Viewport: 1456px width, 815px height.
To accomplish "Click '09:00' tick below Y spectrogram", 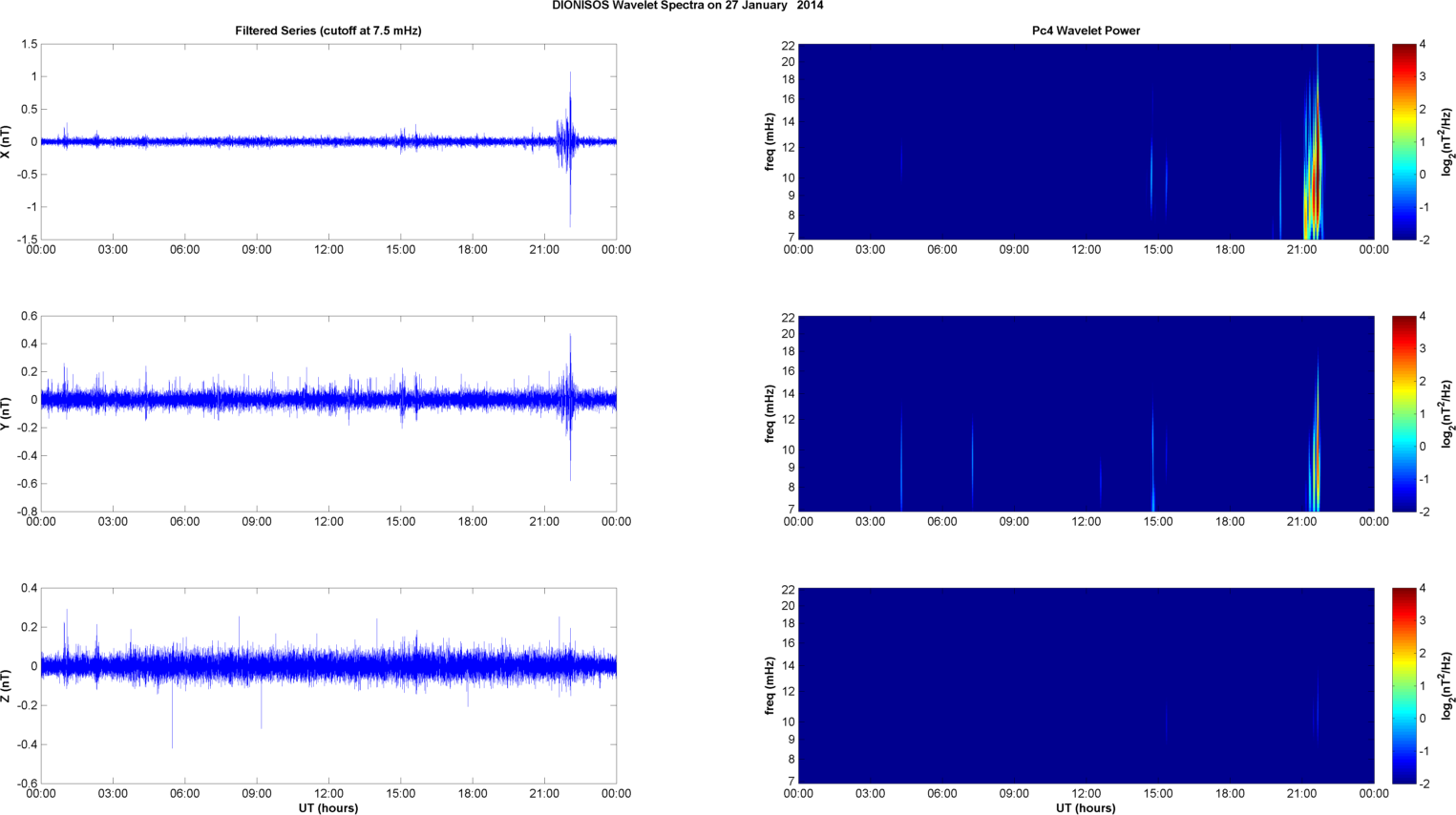I will coord(1014,522).
